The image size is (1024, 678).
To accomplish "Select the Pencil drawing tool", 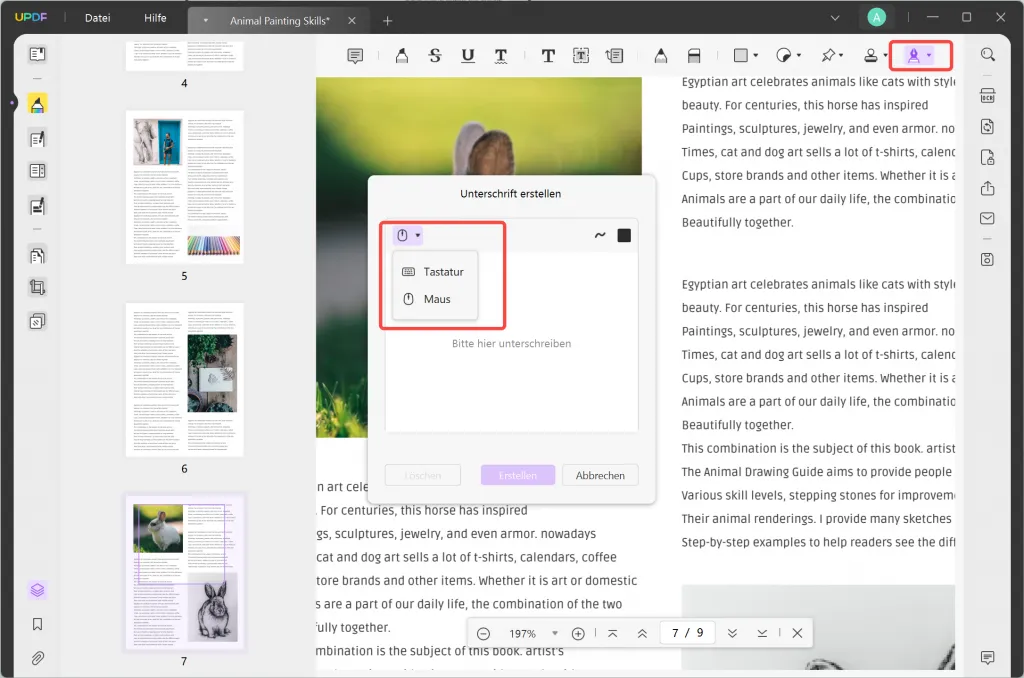I will pyautogui.click(x=661, y=56).
